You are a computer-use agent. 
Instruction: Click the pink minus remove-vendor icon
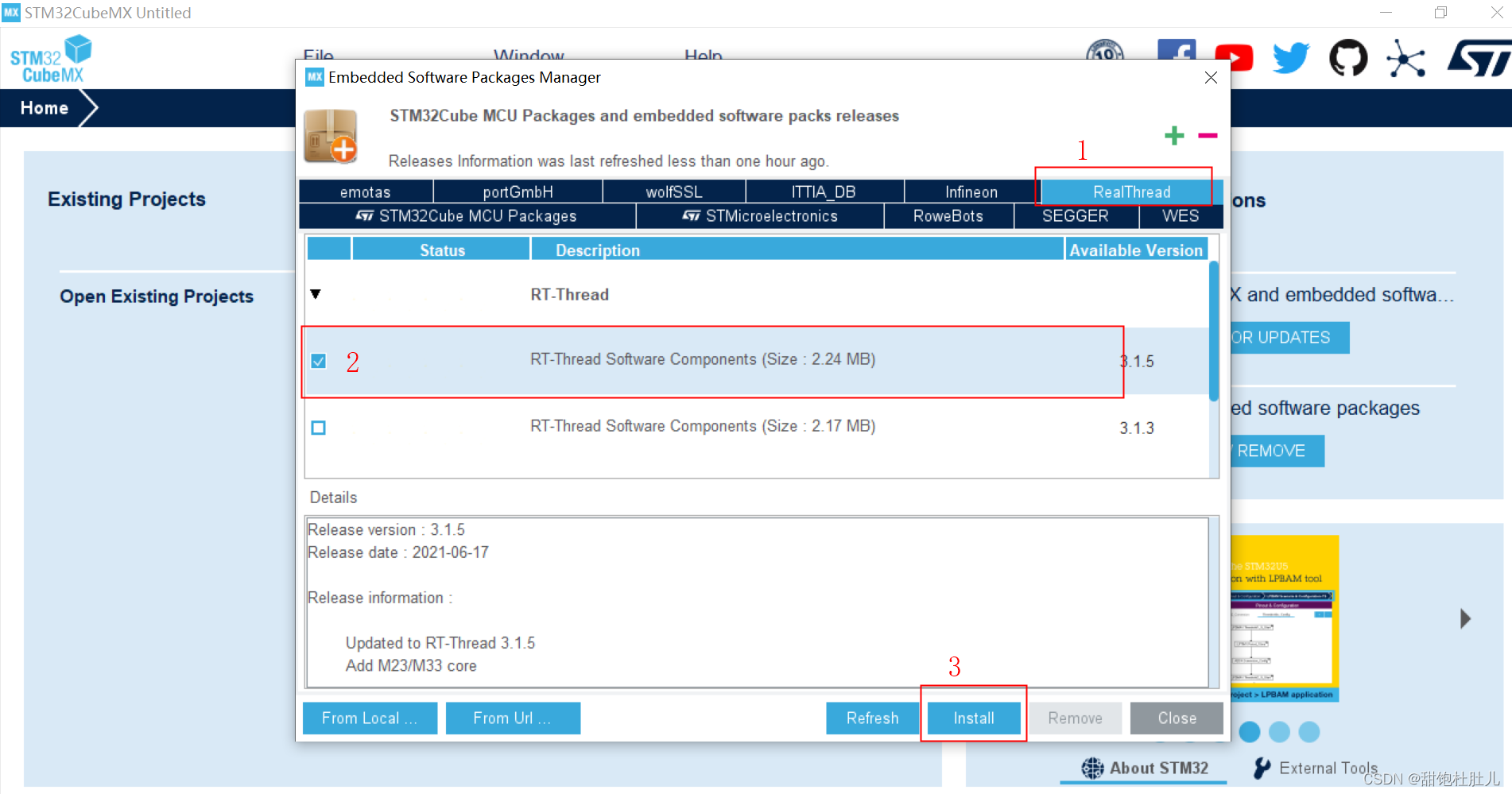[1208, 136]
